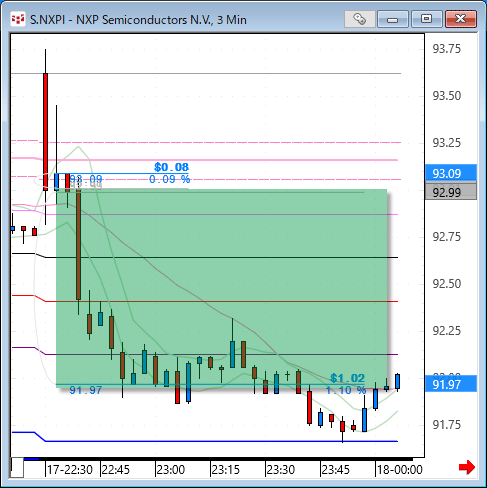Image resolution: width=487 pixels, height=488 pixels.
Task: Minimize the NXPI chart window
Action: pyautogui.click(x=393, y=19)
